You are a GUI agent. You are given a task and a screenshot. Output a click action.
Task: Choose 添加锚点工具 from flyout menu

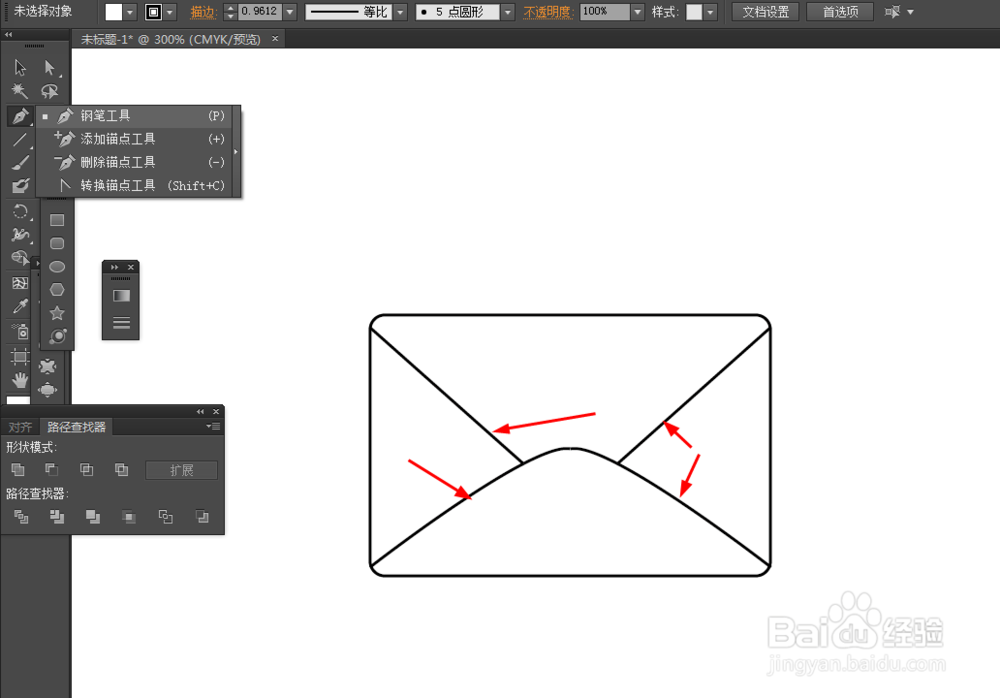pyautogui.click(x=136, y=139)
